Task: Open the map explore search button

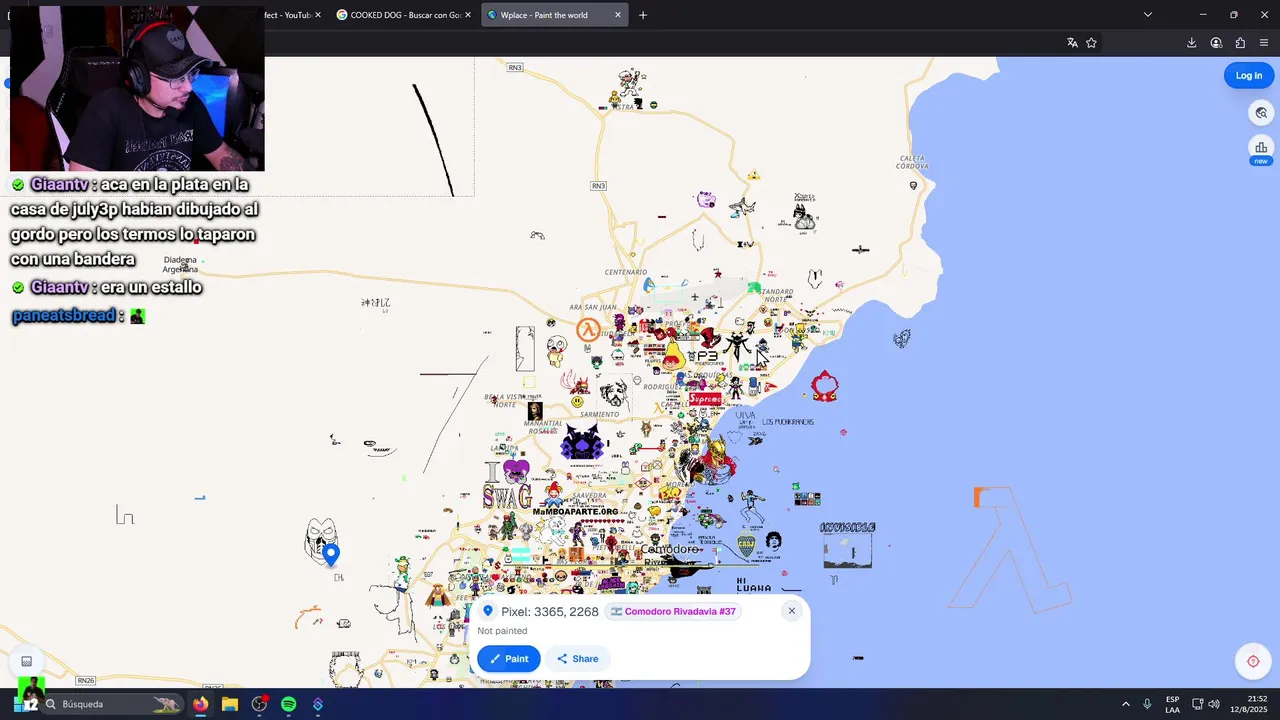Action: (1261, 113)
